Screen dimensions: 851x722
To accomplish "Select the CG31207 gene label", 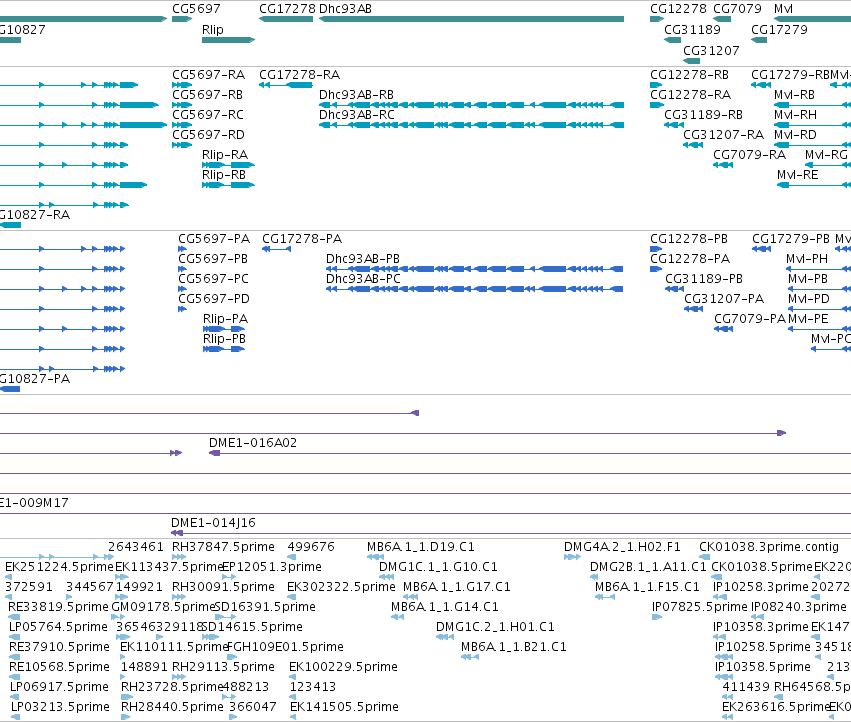I will (711, 50).
